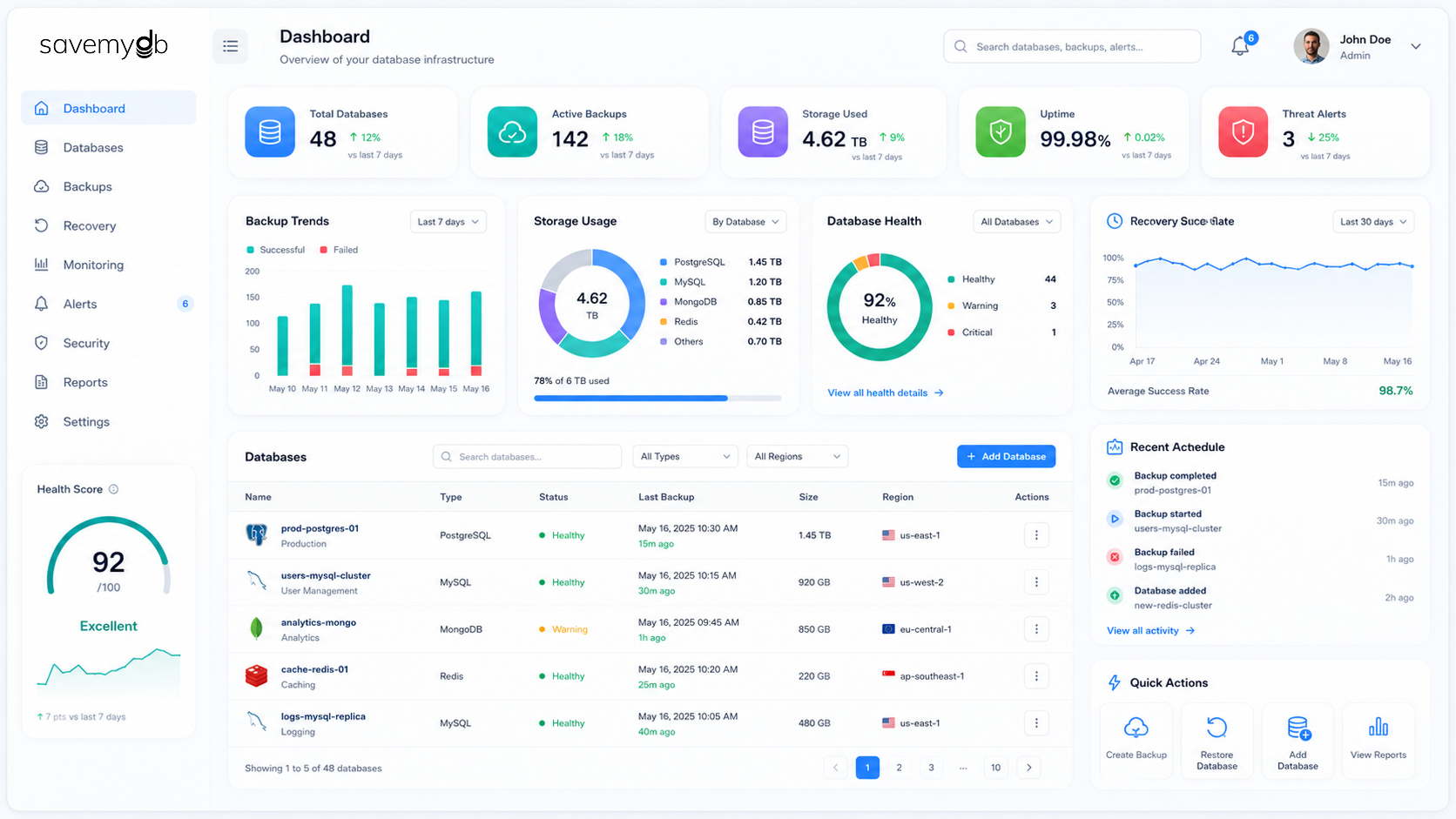Open the notifications bell

click(x=1240, y=46)
